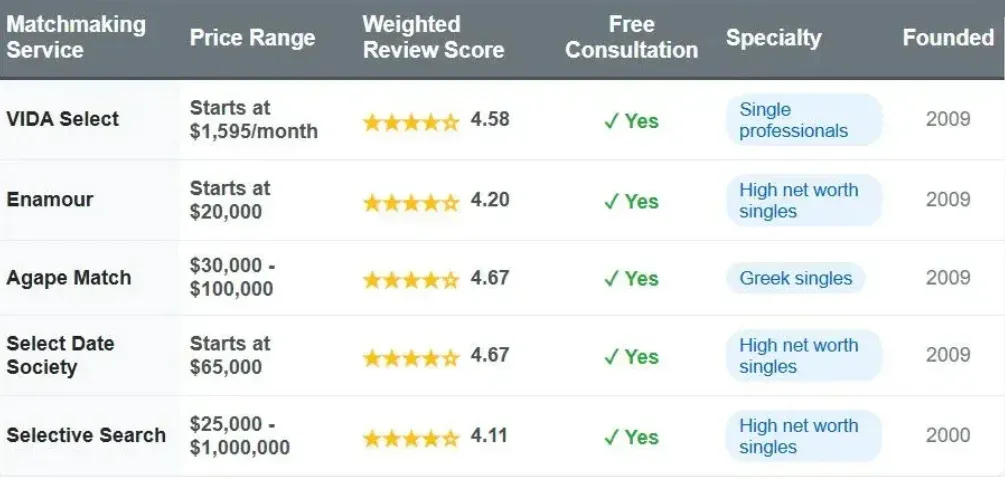Click the Matchmaking Service column header
Screen dimensions: 1005x477
76,37
